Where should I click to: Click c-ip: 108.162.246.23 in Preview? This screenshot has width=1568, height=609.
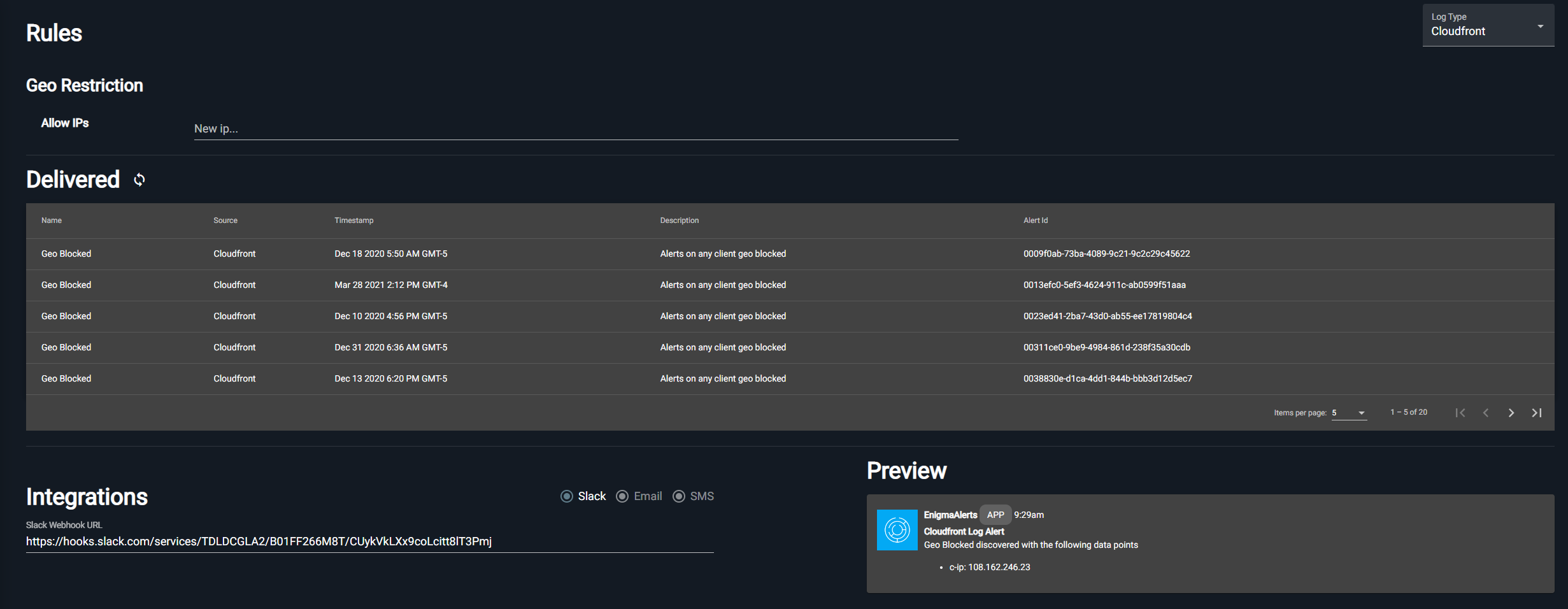coord(990,567)
